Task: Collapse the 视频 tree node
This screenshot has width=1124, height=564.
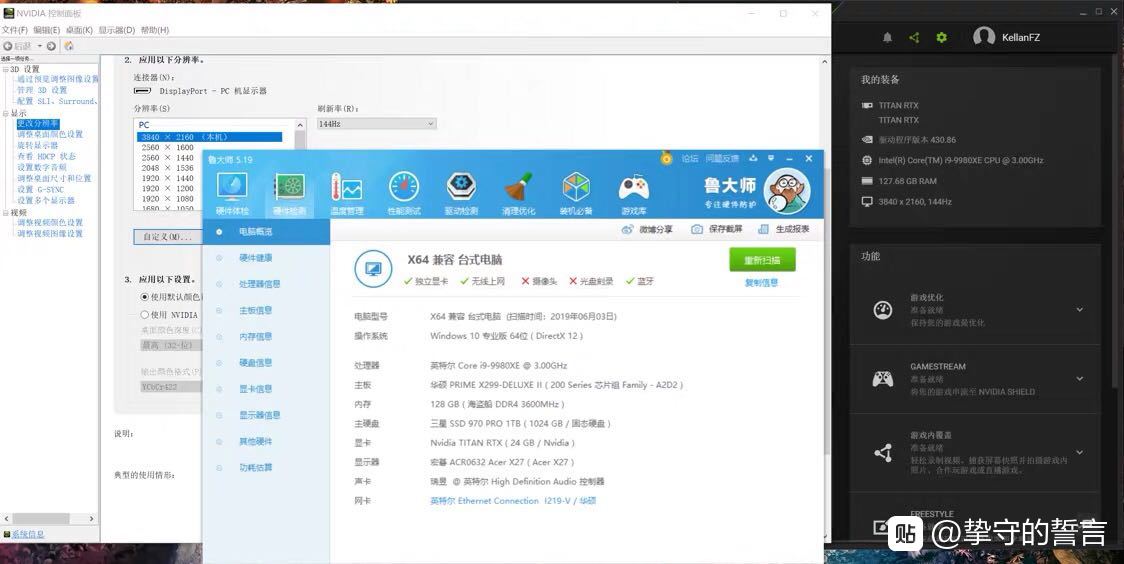Action: coord(5,213)
